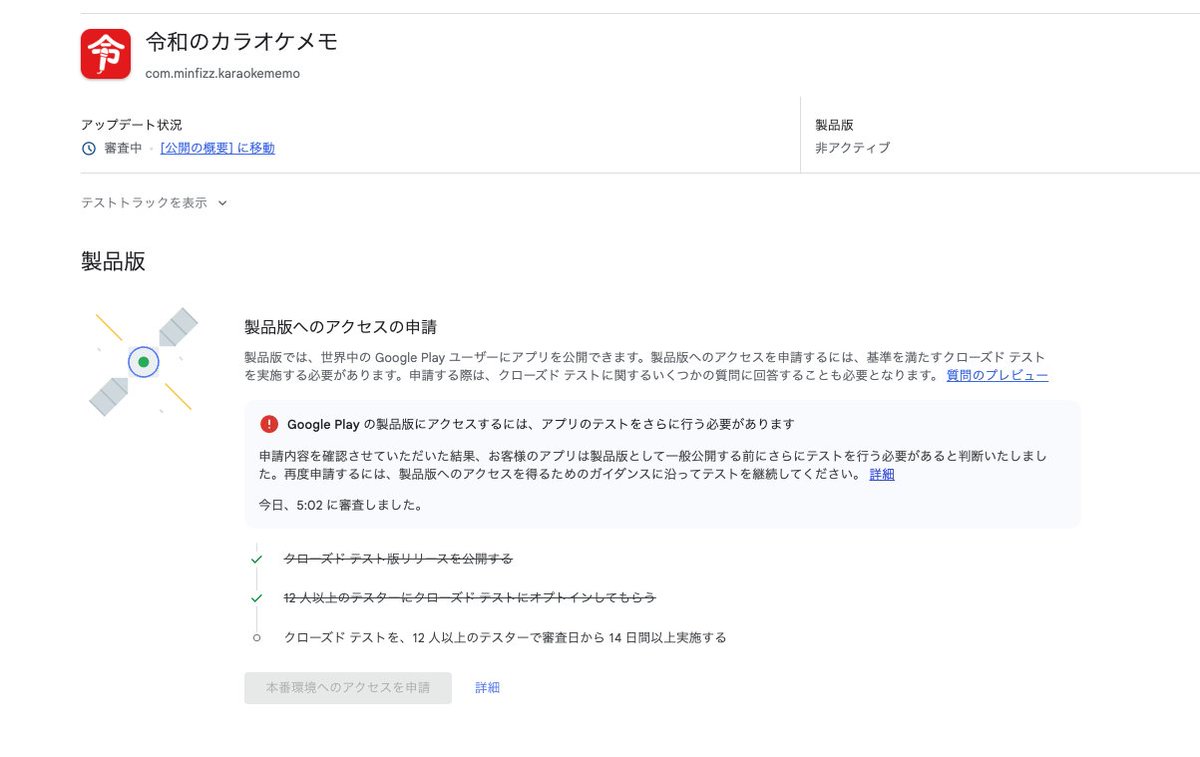1200x757 pixels.
Task: Open the [公開の概要] に移動 link
Action: [x=217, y=148]
